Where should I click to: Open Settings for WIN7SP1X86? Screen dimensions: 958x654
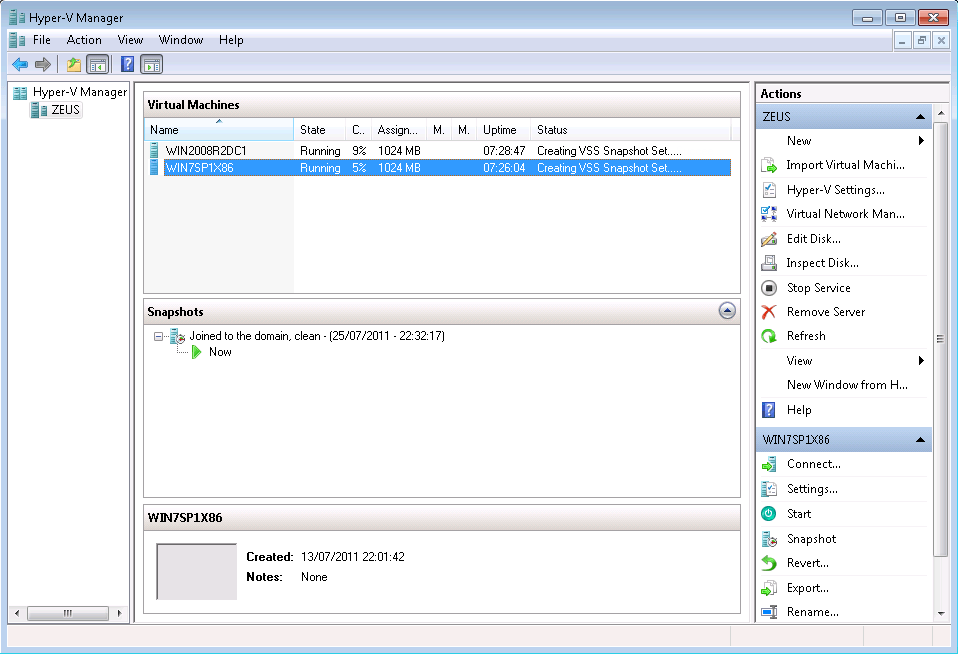pyautogui.click(x=815, y=489)
